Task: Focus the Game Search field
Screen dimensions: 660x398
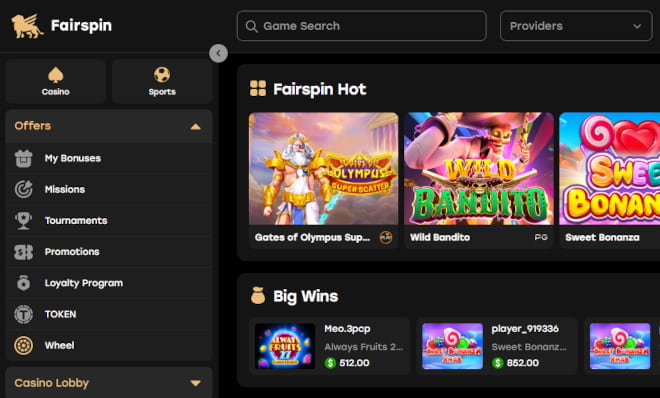Action: tap(362, 26)
